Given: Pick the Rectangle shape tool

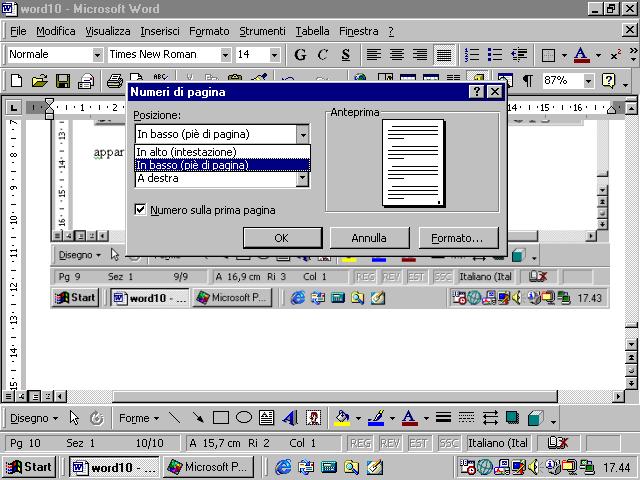Looking at the screenshot, I should 221,418.
